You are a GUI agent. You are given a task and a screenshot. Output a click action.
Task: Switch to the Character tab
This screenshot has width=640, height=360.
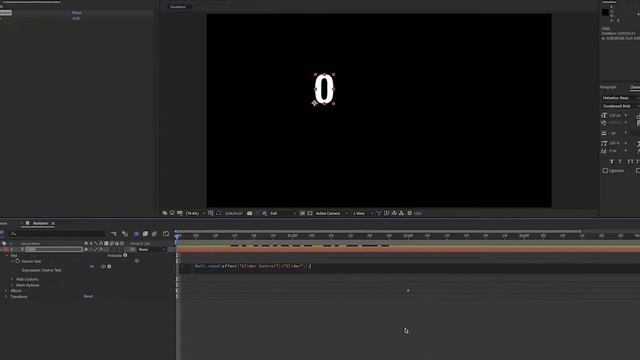tap(635, 87)
